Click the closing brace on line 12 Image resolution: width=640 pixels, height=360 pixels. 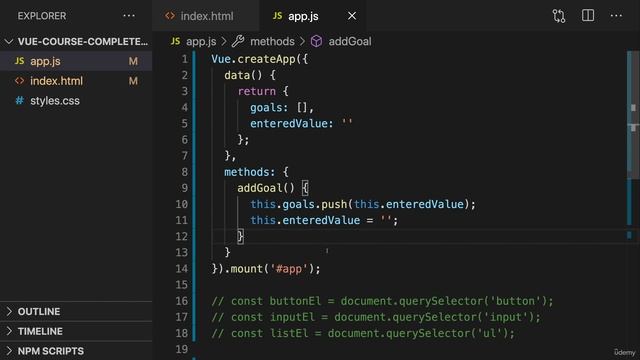point(240,236)
